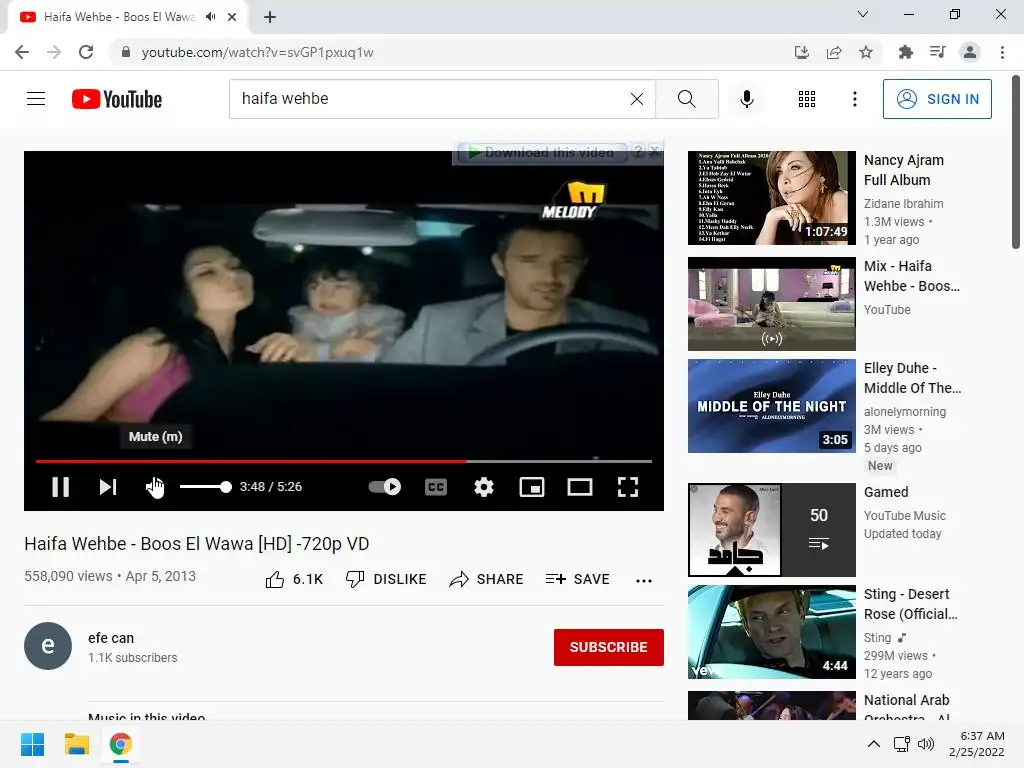Show hidden system tray icons

click(874, 744)
